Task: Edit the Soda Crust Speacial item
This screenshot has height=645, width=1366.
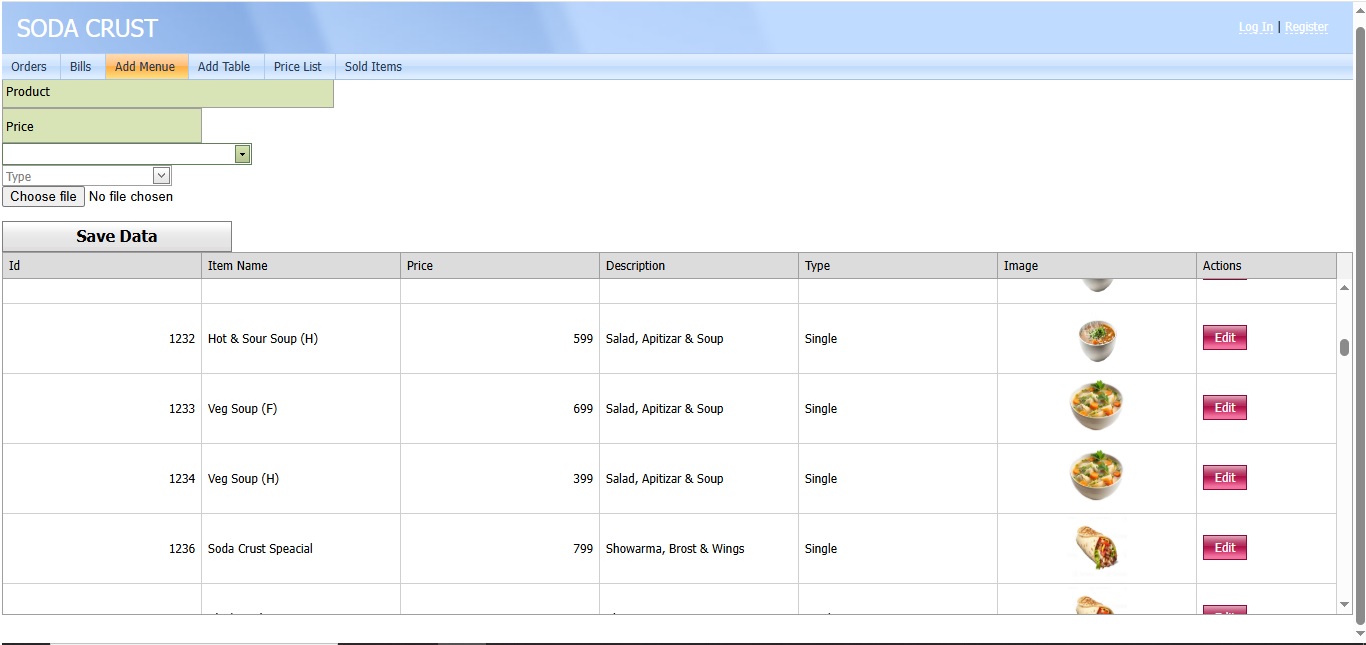Action: [1224, 548]
